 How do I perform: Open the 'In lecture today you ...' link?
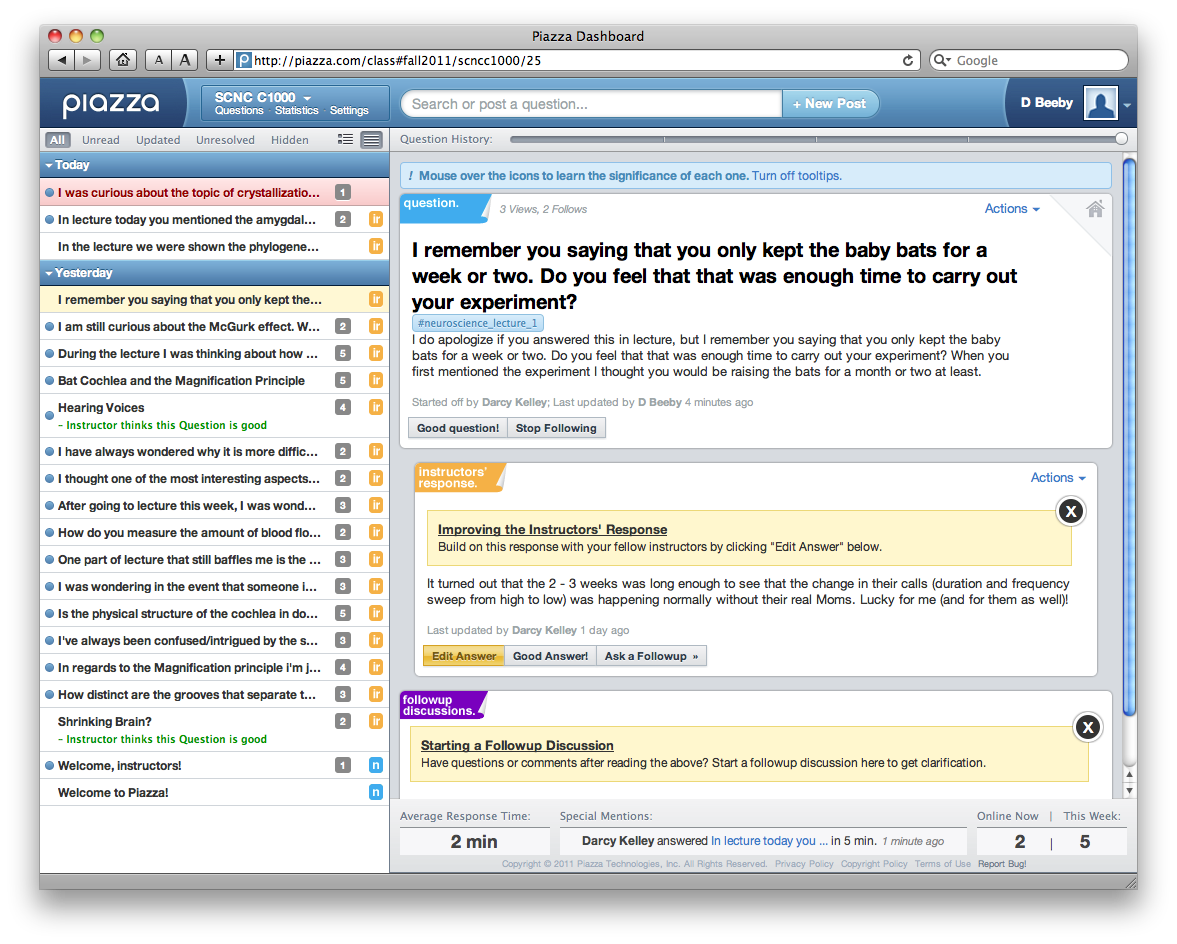pos(769,840)
